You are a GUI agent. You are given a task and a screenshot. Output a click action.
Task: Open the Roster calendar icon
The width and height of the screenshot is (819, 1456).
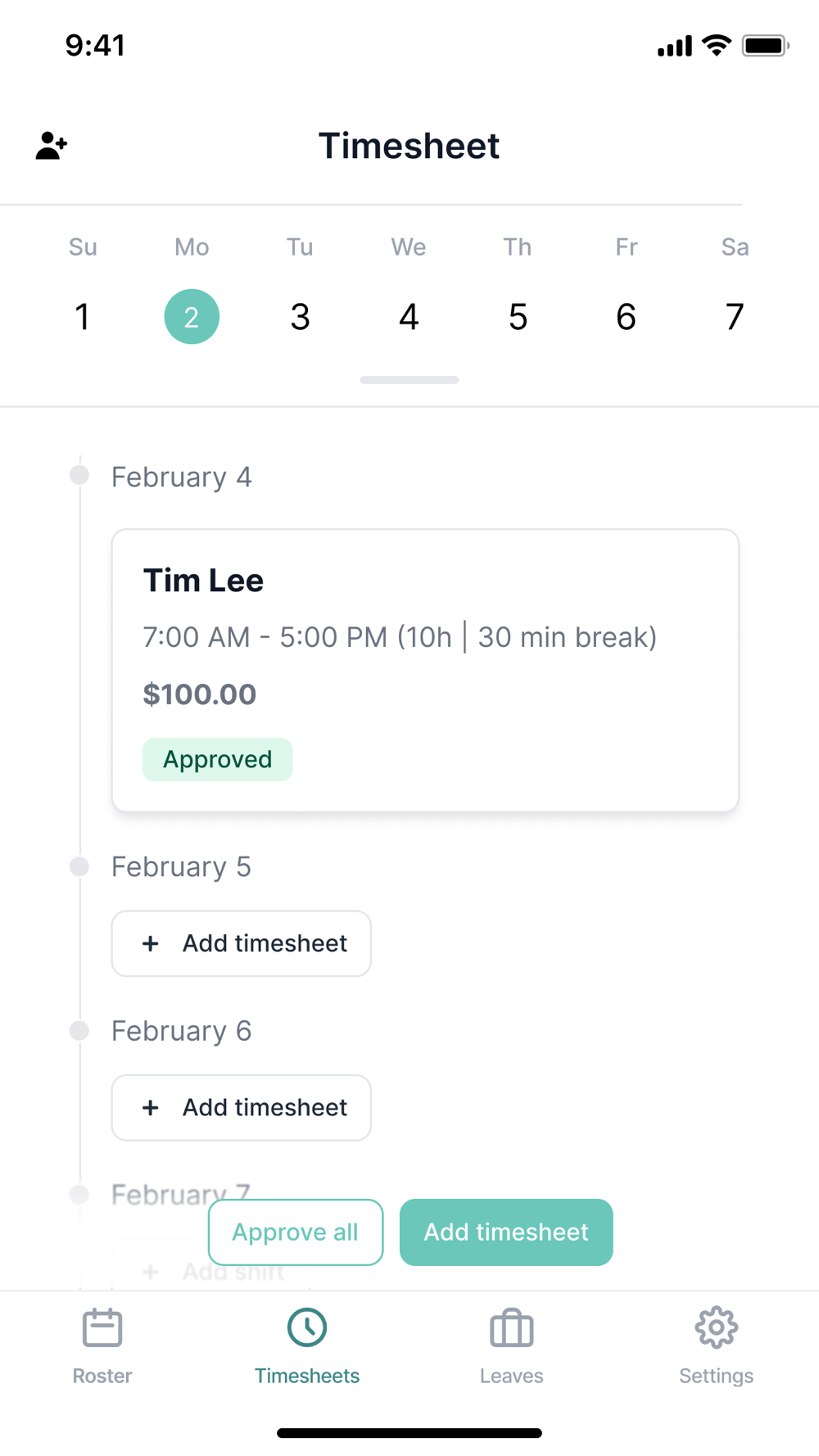(102, 1328)
